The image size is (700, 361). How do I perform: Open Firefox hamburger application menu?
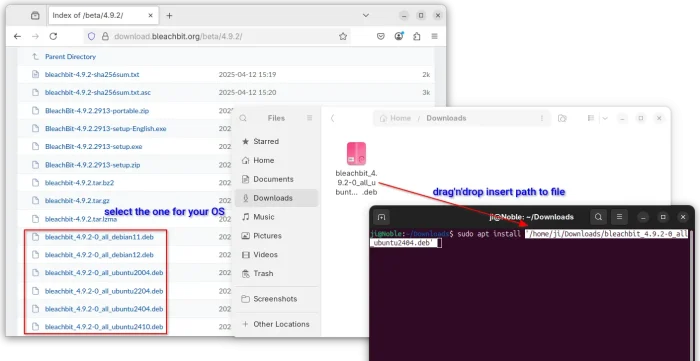coord(434,37)
